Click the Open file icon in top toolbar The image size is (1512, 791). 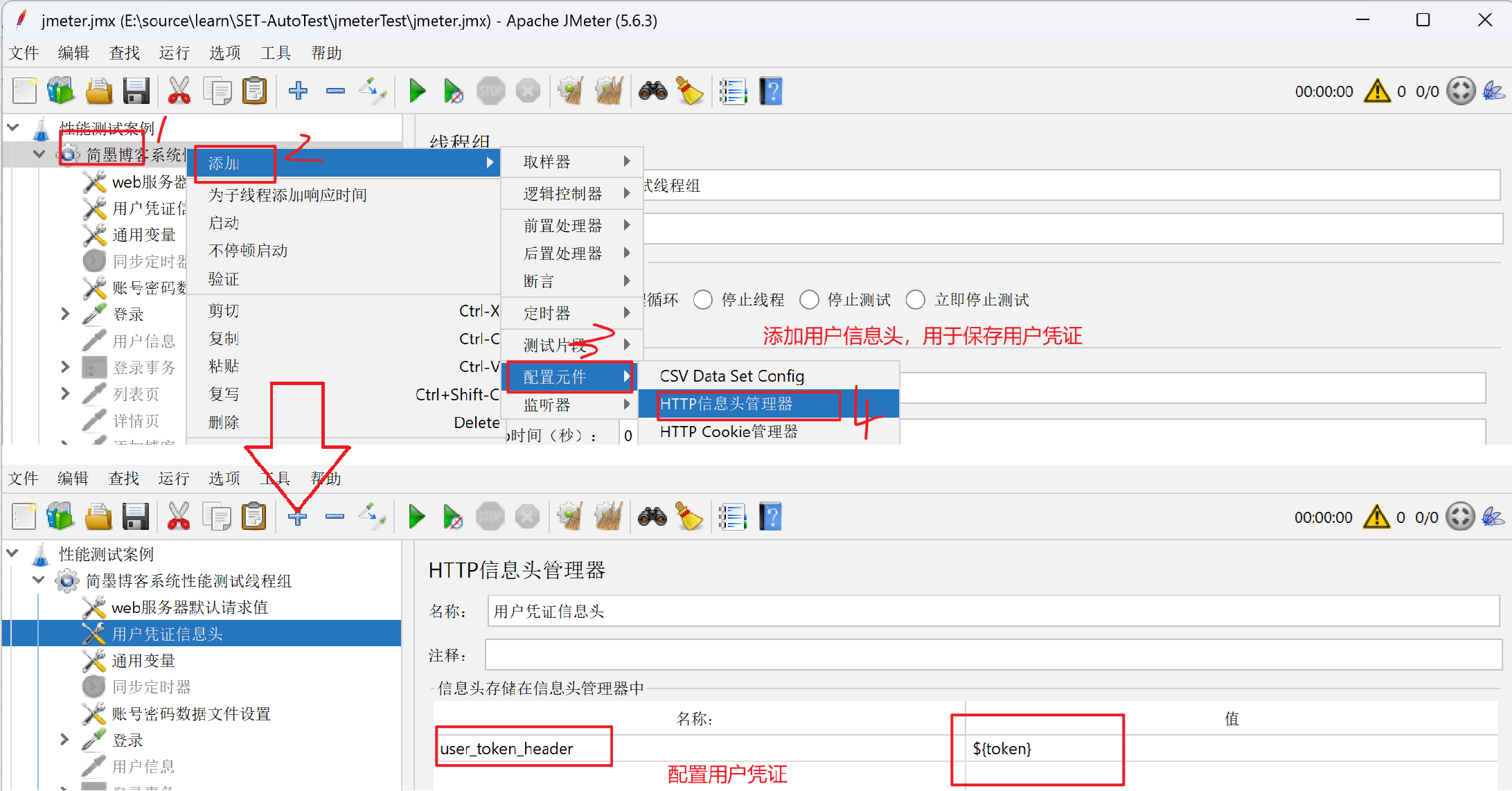click(x=99, y=91)
